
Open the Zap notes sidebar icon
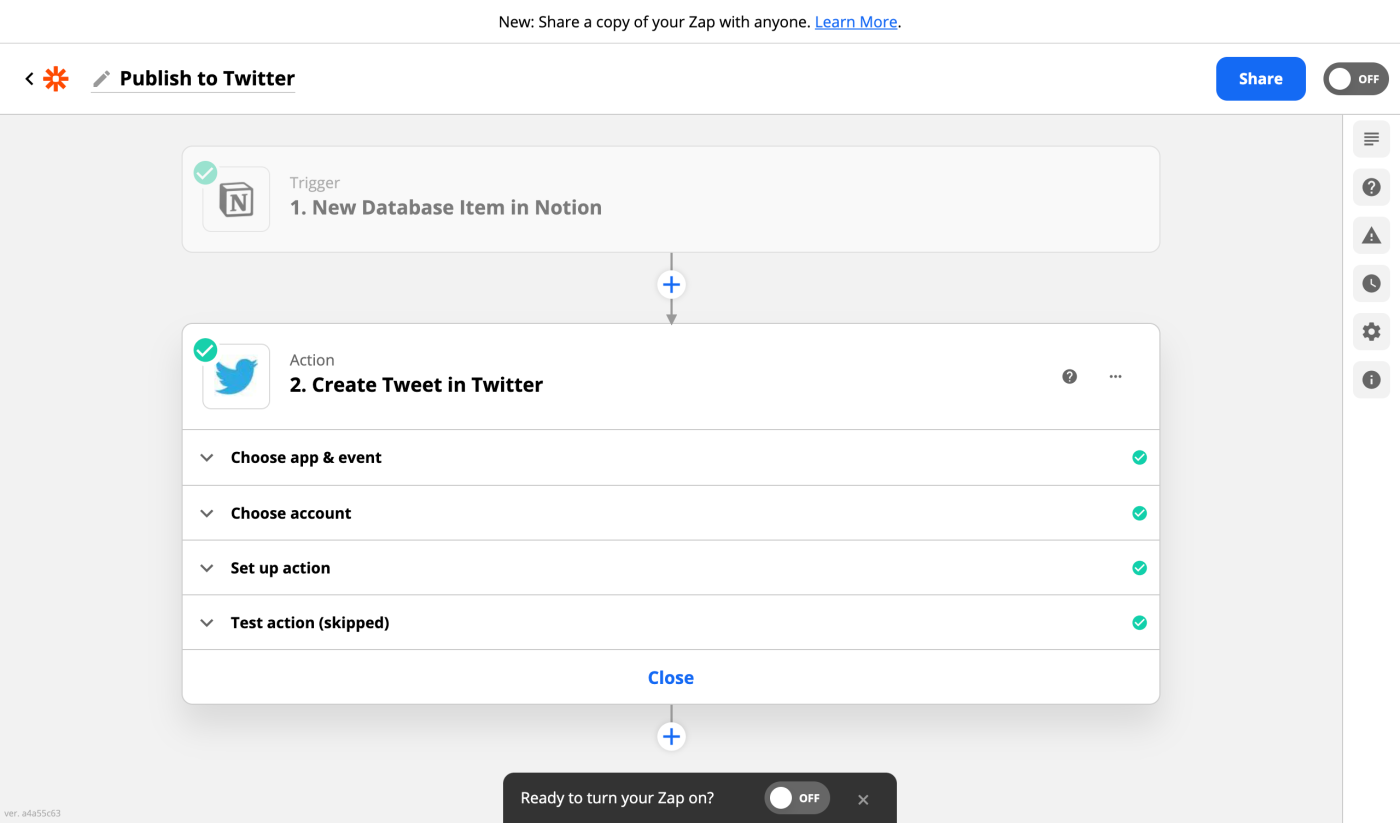pos(1371,139)
